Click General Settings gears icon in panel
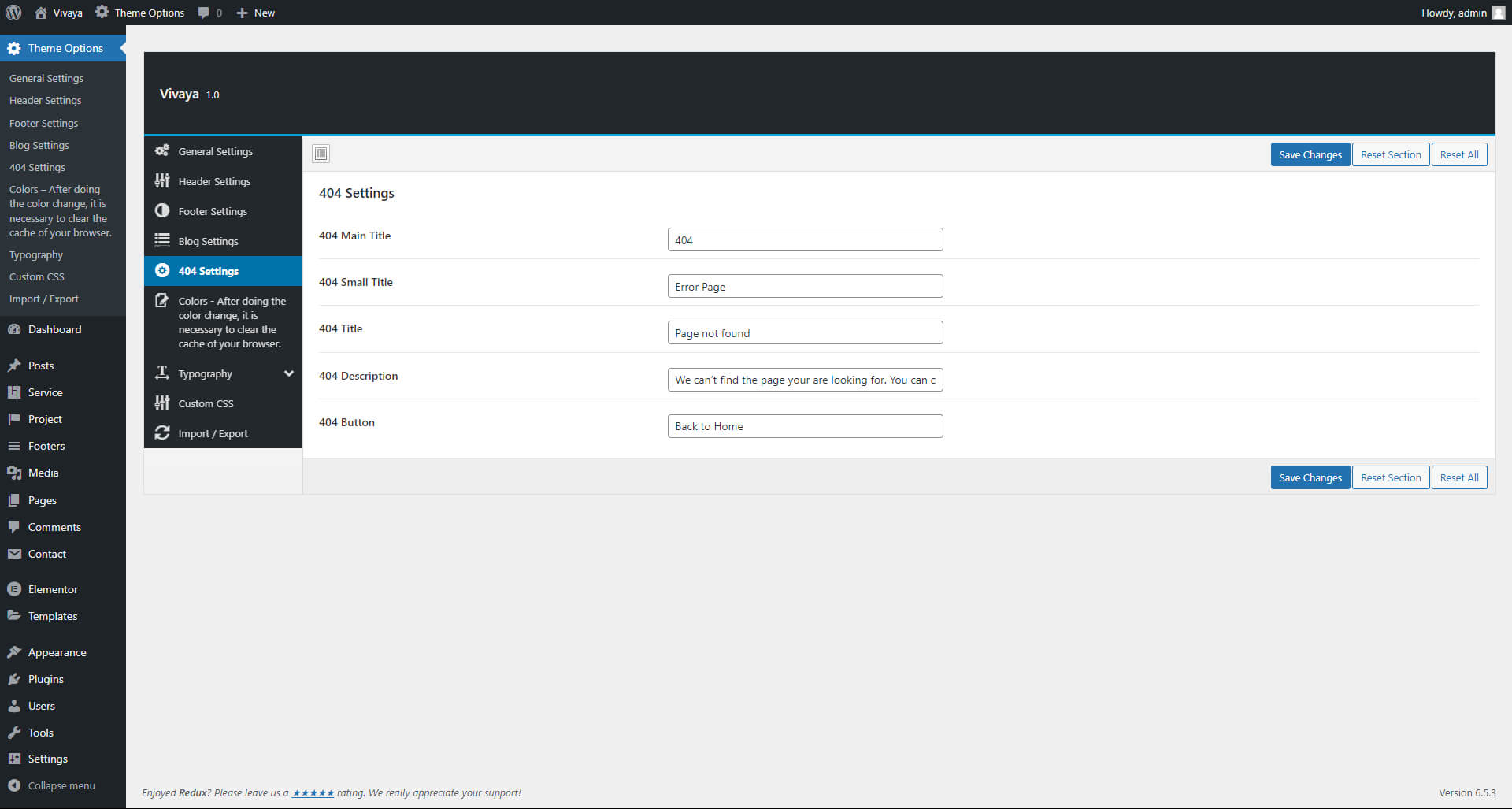This screenshot has height=809, width=1512. coord(162,150)
